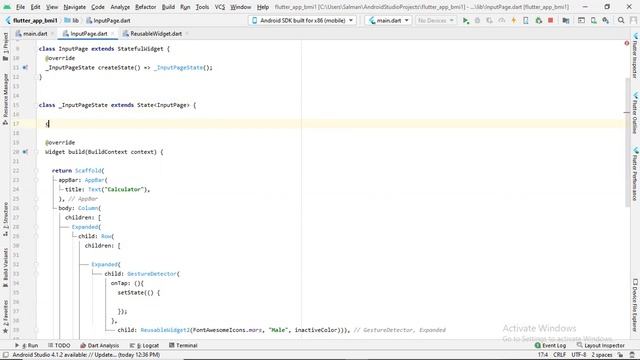Click the attach debugger to Android process icon
Image resolution: width=640 pixels, height=360 pixels.
pyautogui.click(x=538, y=20)
